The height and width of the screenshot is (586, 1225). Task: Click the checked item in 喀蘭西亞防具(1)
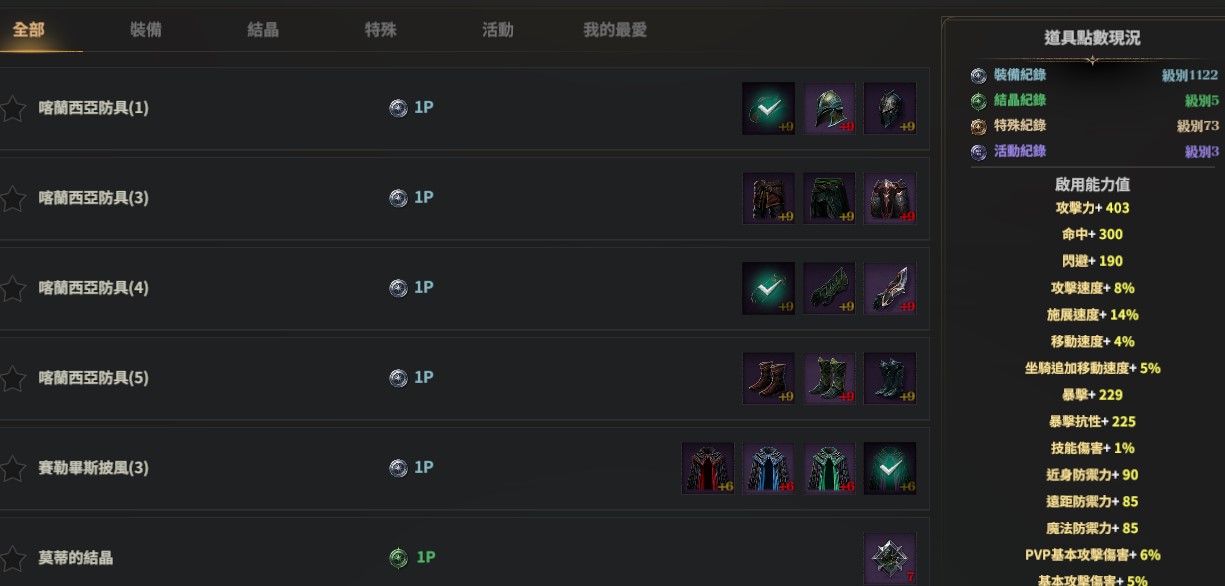pyautogui.click(x=768, y=108)
